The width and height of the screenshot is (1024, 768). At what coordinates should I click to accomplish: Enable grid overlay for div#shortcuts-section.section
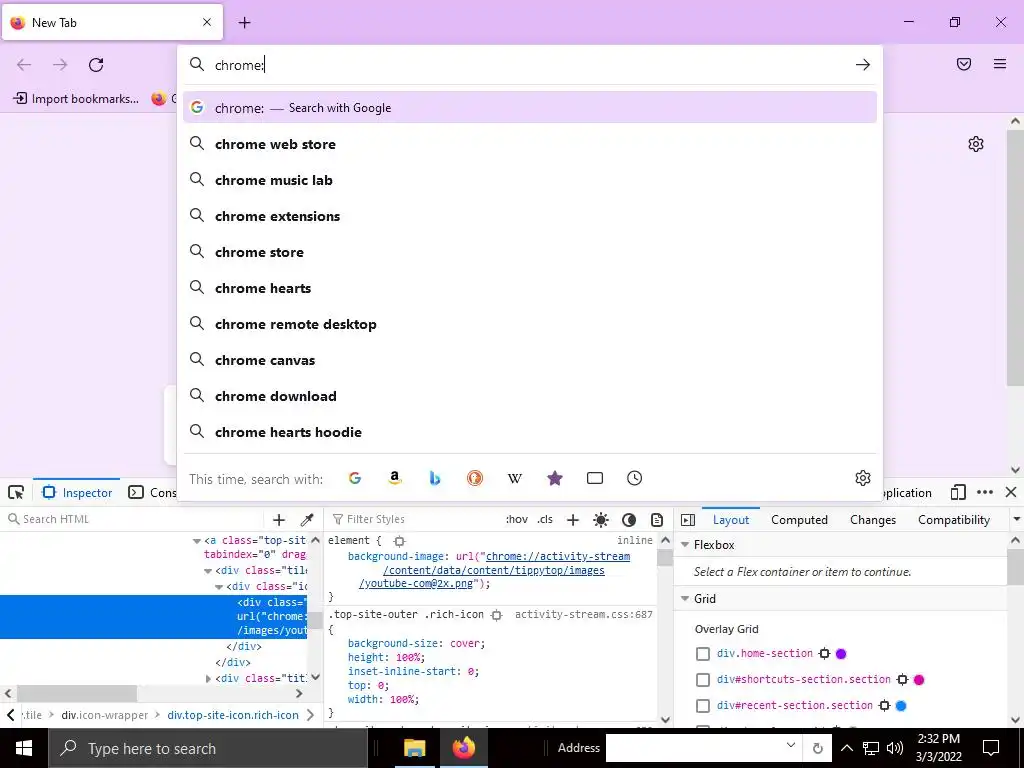[703, 680]
